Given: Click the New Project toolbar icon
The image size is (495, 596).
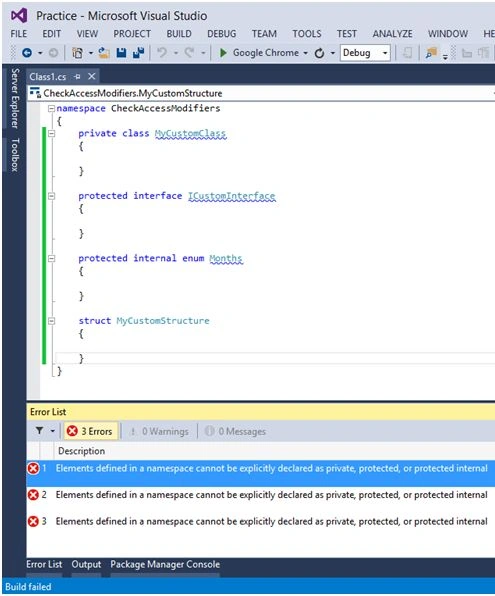Looking at the screenshot, I should click(x=78, y=53).
